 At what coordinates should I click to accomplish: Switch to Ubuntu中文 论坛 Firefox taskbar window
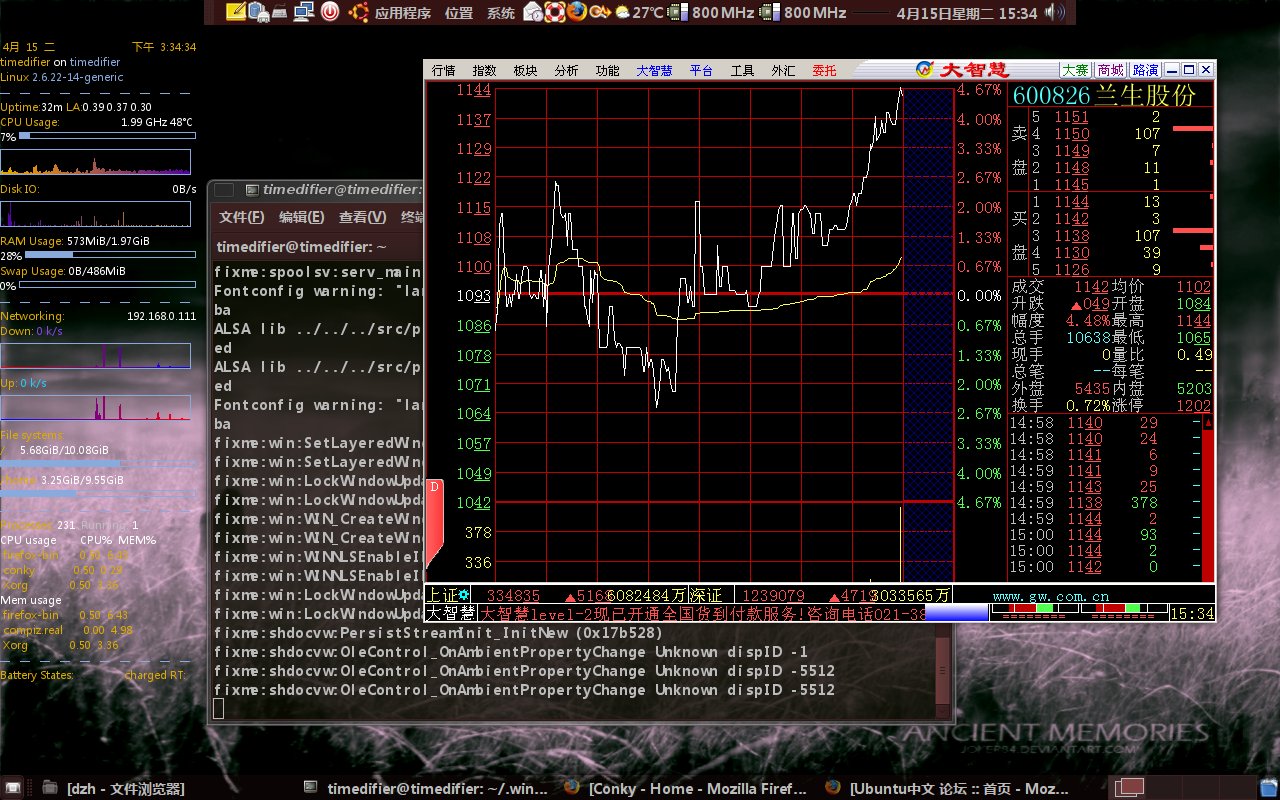click(948, 788)
